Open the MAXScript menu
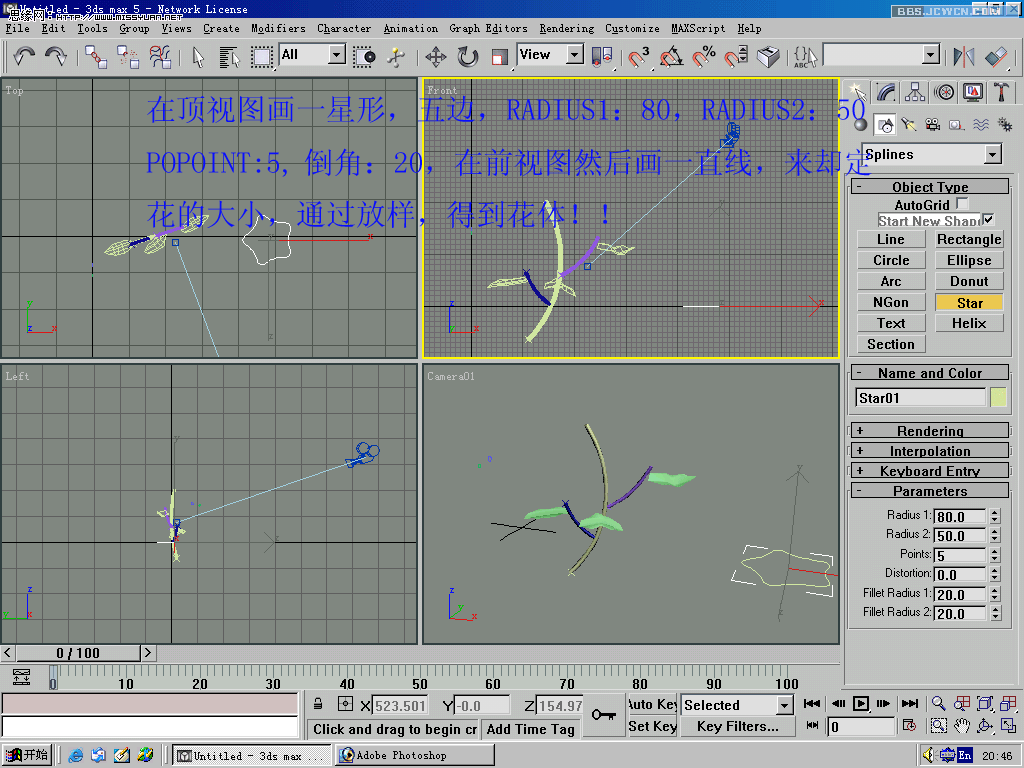 click(x=698, y=28)
